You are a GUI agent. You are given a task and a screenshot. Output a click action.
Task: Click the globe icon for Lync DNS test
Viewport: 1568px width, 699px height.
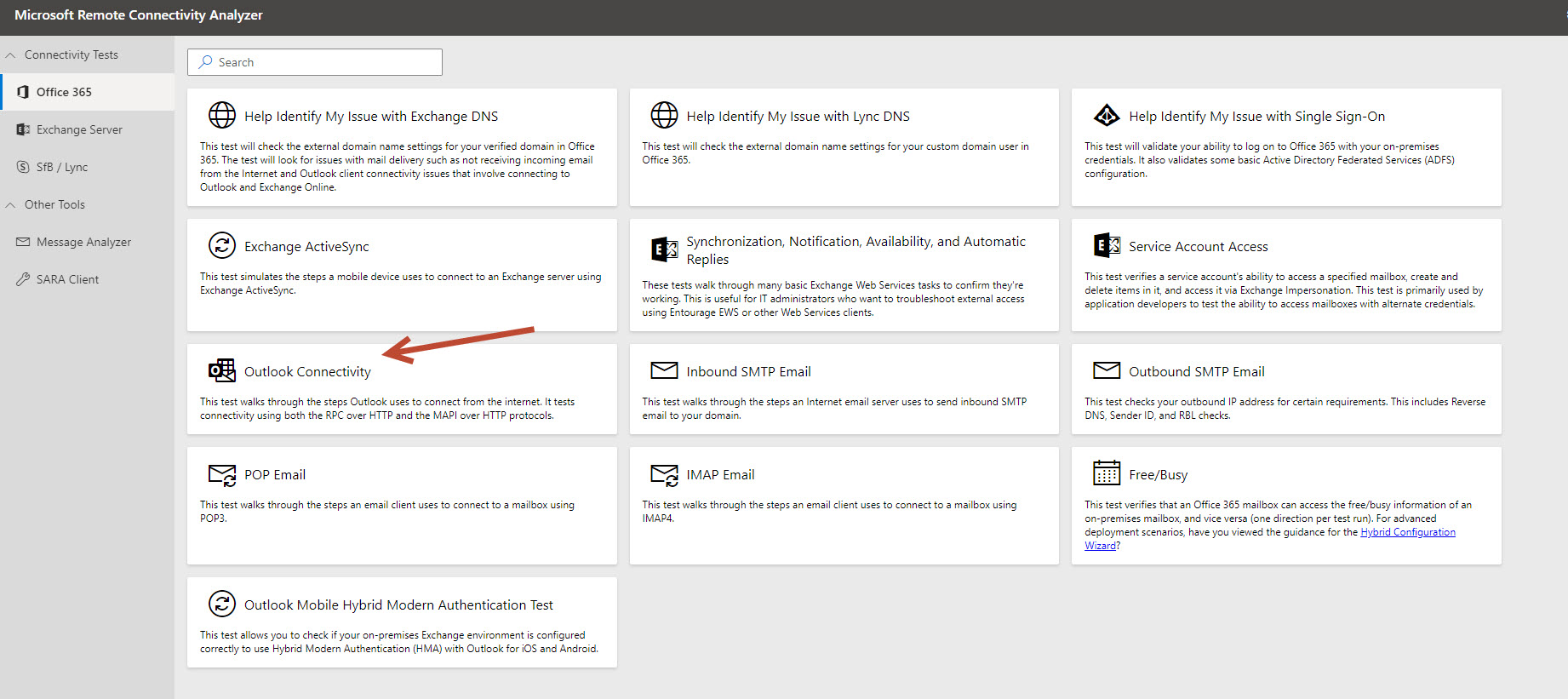point(664,115)
